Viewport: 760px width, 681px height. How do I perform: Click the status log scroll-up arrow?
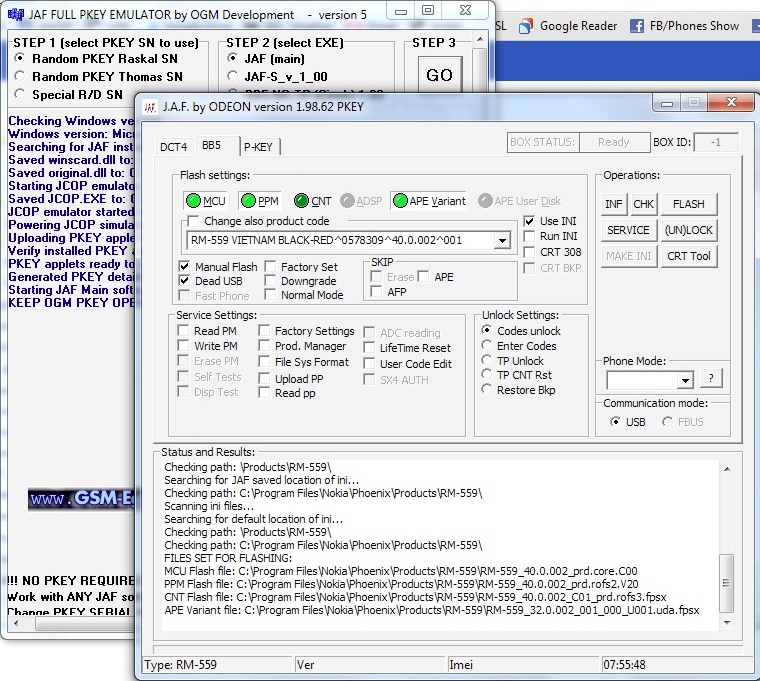point(727,469)
